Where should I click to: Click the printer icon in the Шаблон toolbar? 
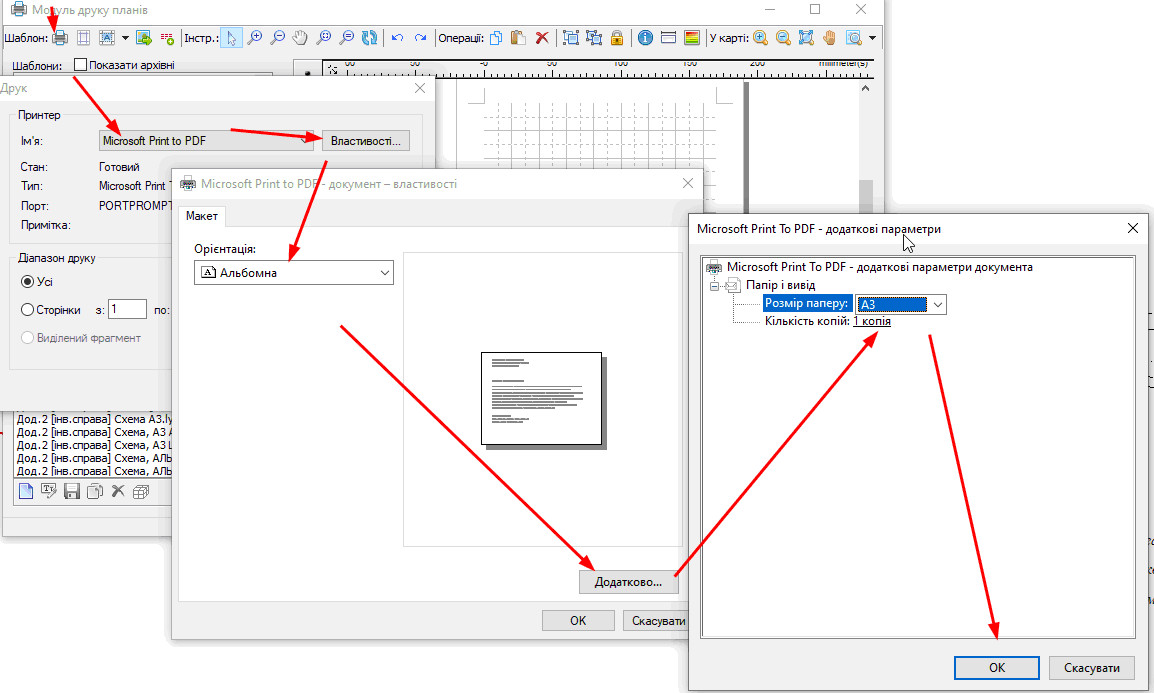pyautogui.click(x=61, y=38)
